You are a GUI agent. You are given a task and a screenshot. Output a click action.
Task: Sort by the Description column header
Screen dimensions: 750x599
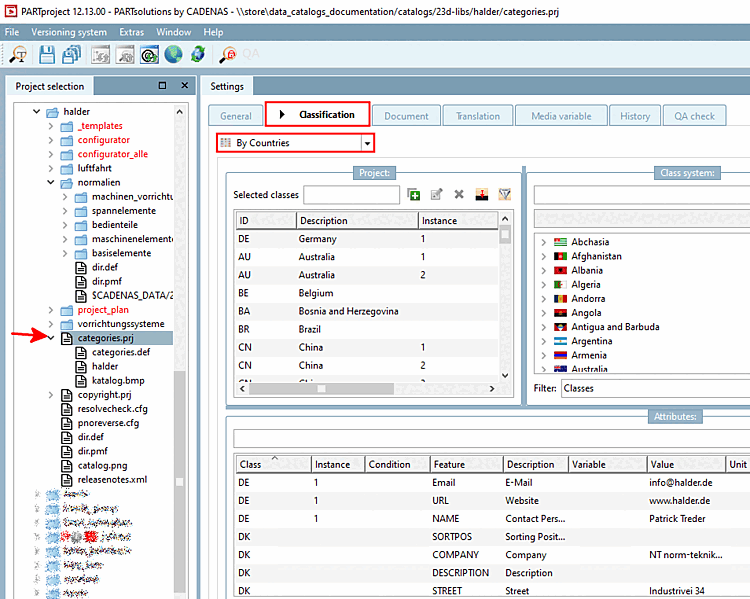coord(357,221)
